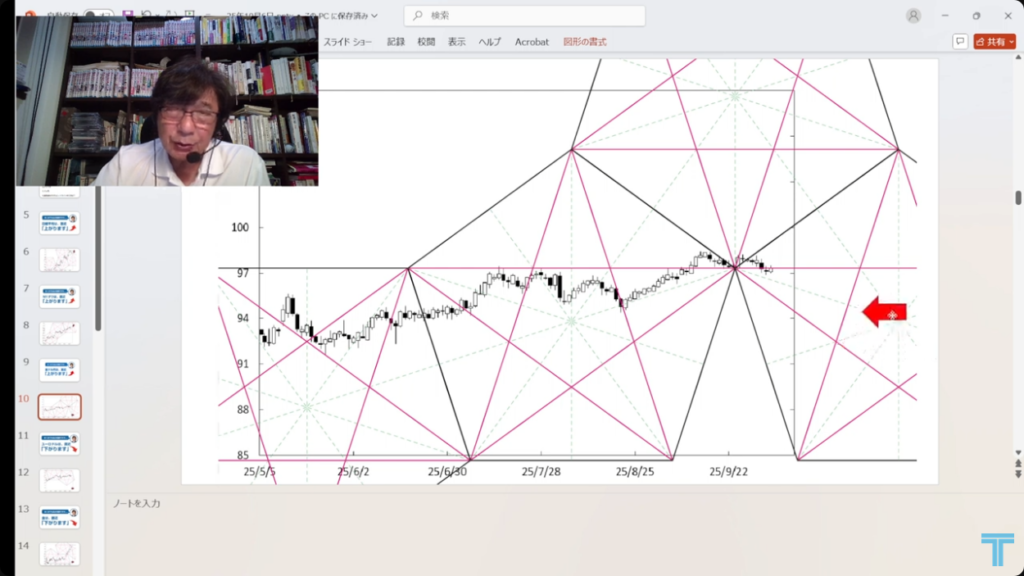Click the search magnifier icon
1024x576 pixels.
point(417,16)
